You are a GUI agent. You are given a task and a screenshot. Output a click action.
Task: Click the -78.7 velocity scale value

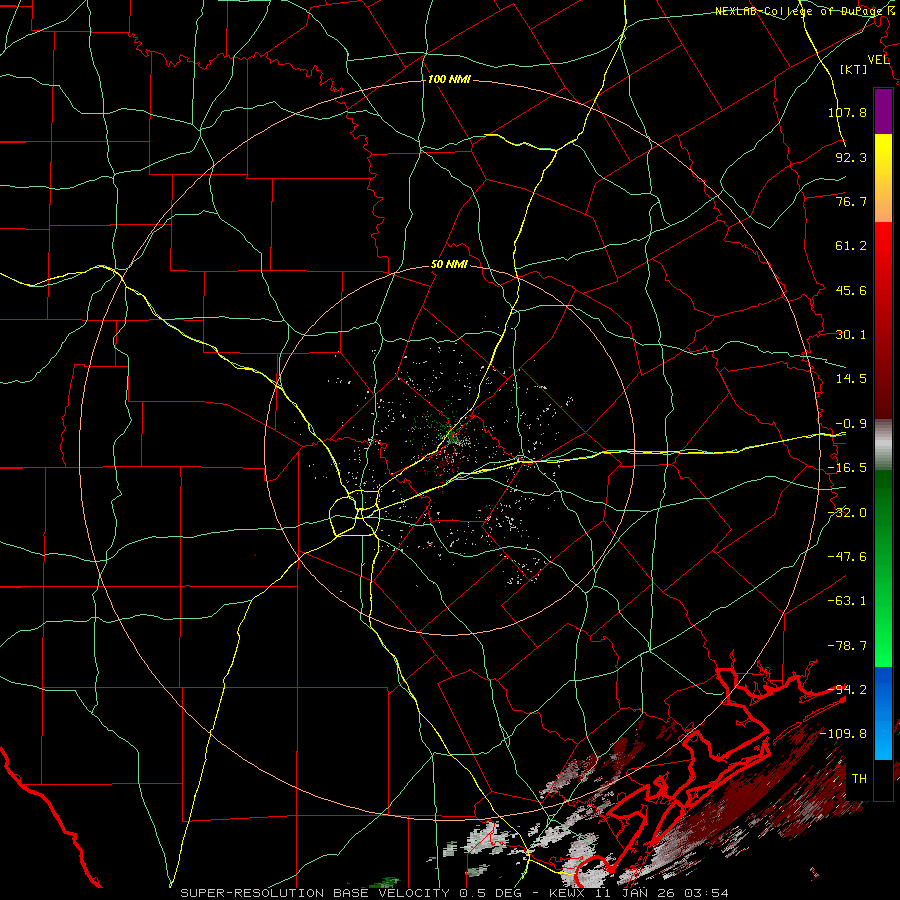click(x=847, y=646)
